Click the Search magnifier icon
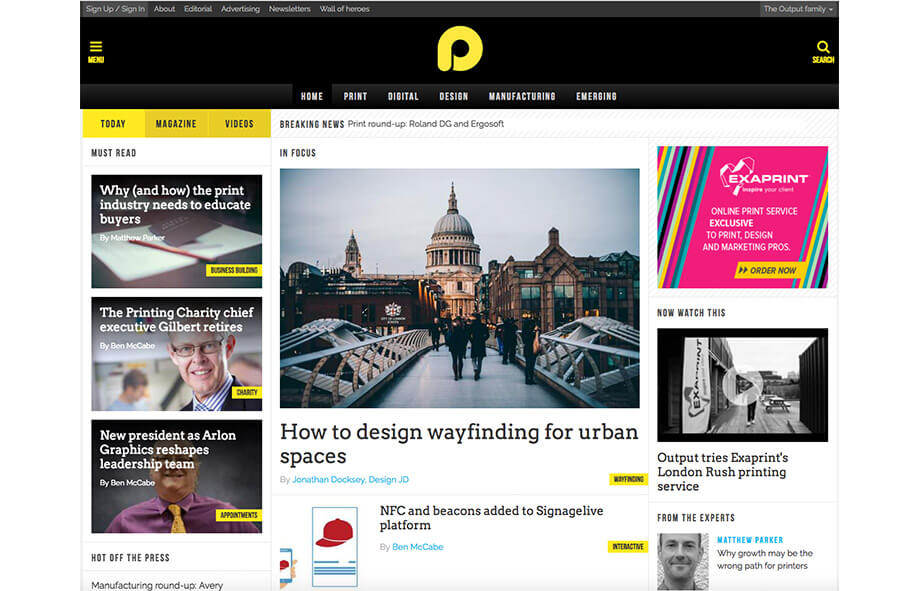This screenshot has width=920, height=591. (x=823, y=52)
